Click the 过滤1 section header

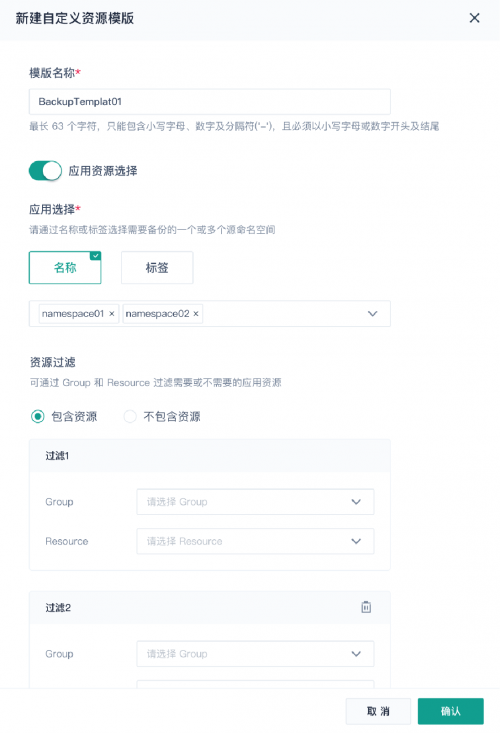pos(210,455)
